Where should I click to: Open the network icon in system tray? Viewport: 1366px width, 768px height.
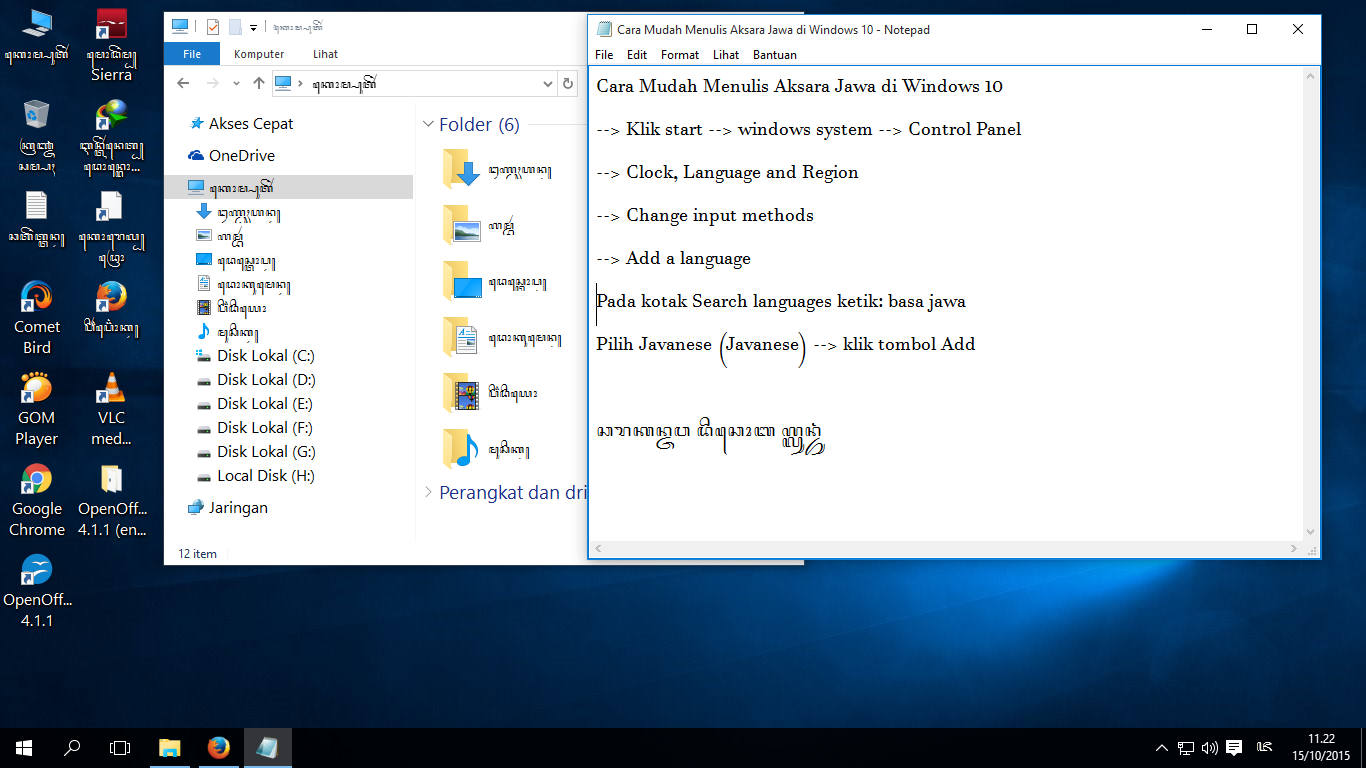(x=1186, y=747)
